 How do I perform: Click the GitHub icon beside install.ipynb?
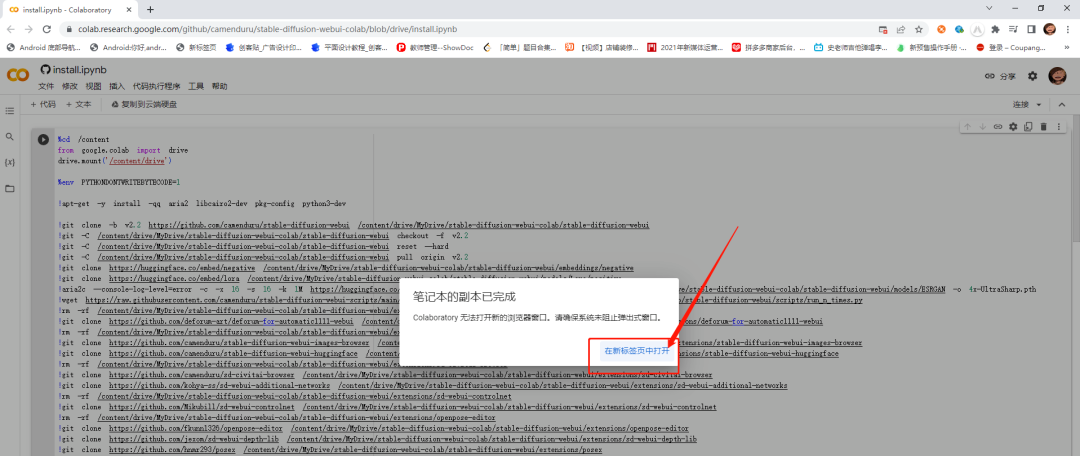pos(45,70)
